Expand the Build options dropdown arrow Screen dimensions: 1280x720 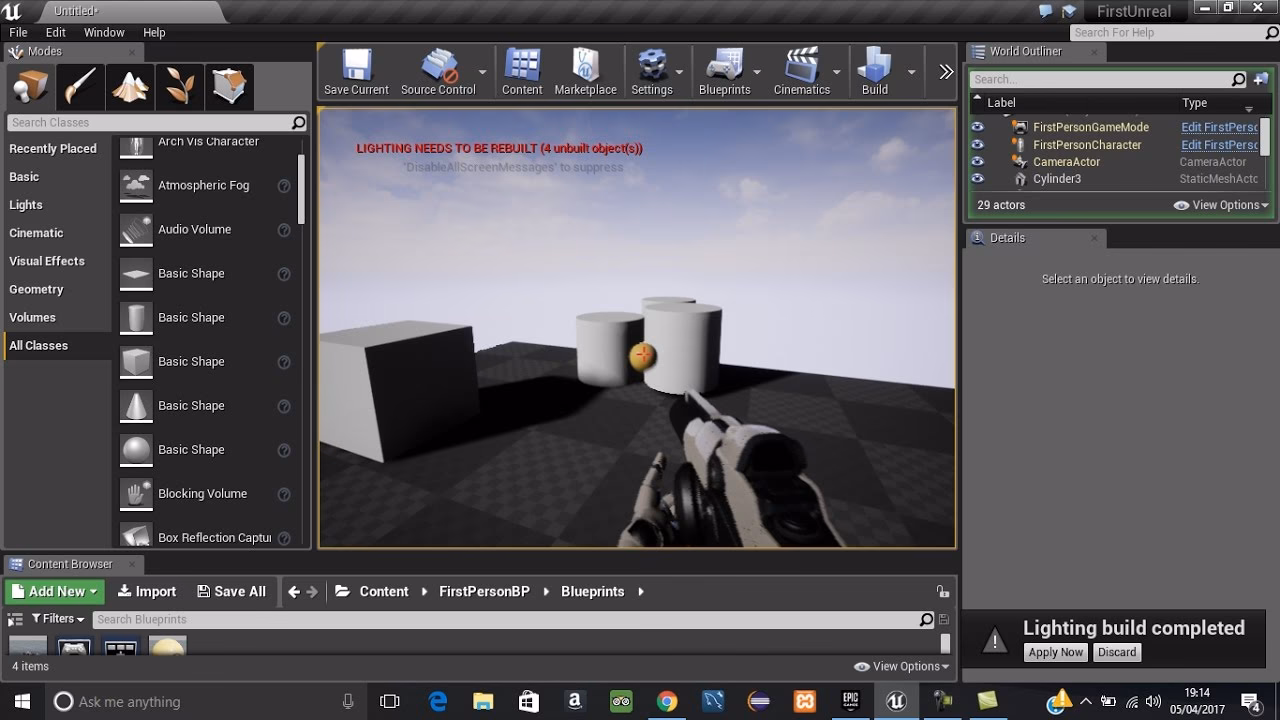click(x=911, y=72)
